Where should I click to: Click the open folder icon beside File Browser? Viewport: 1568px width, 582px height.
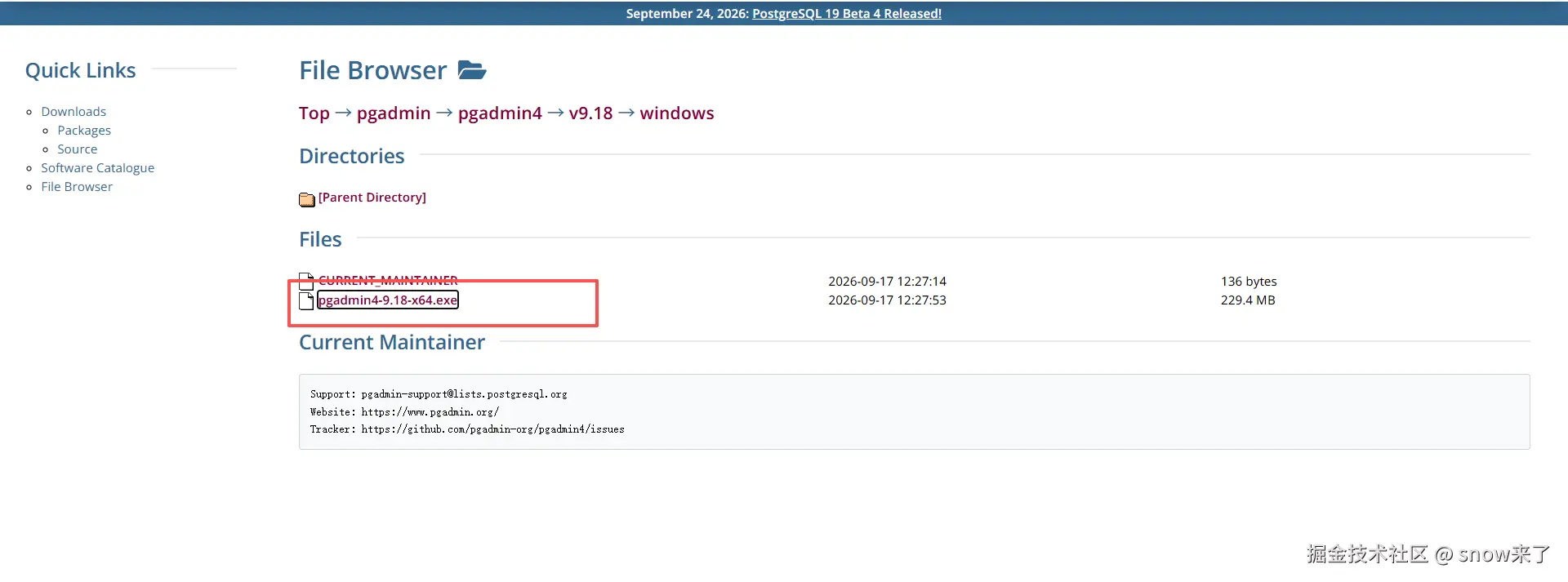pos(472,70)
